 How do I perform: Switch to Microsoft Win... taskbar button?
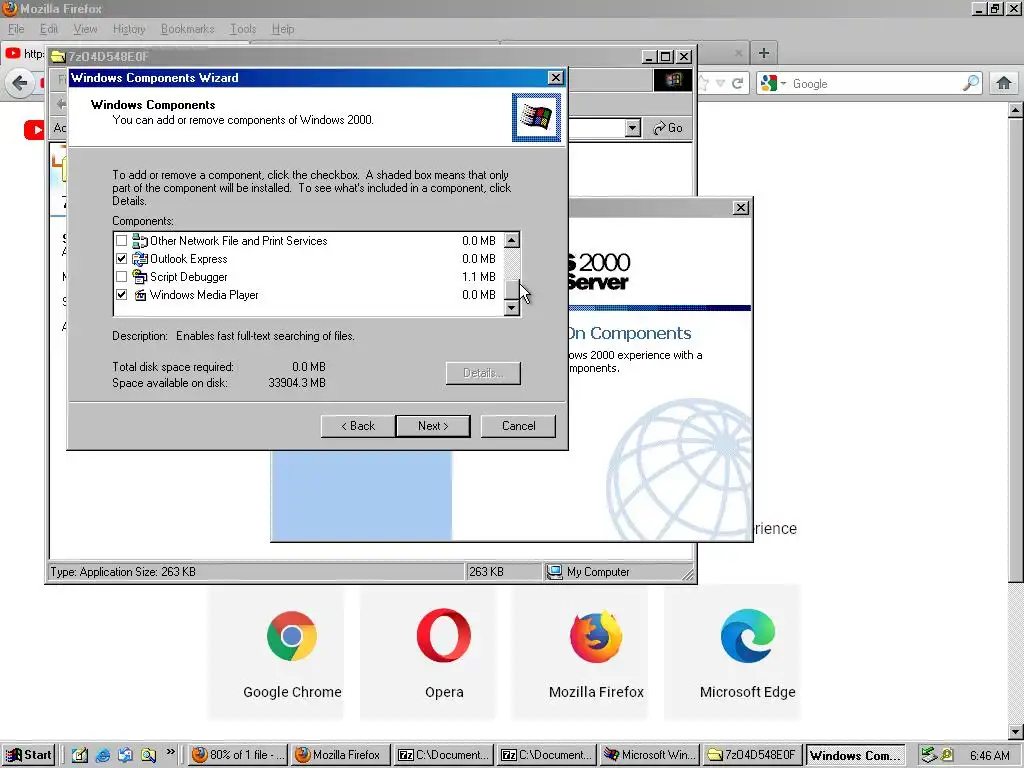649,755
